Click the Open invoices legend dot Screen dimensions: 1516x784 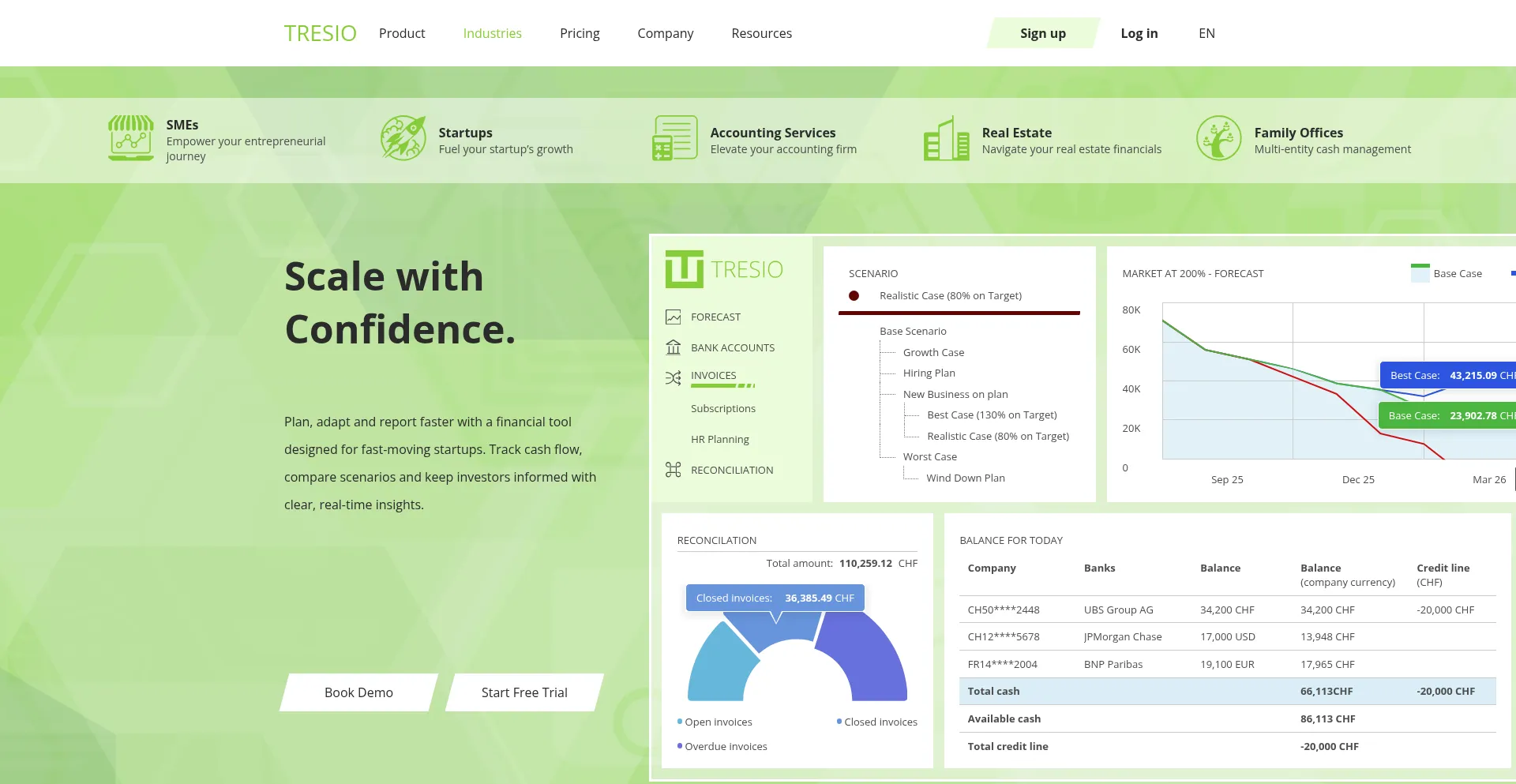coord(680,722)
